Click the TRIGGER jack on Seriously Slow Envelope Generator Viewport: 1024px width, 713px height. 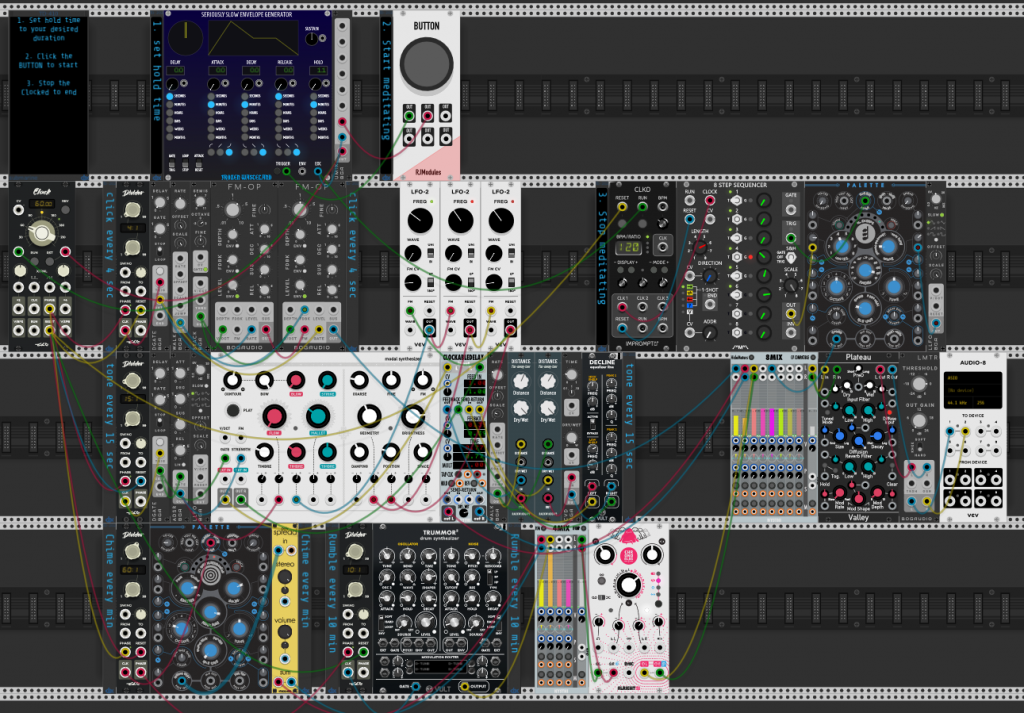tap(286, 172)
